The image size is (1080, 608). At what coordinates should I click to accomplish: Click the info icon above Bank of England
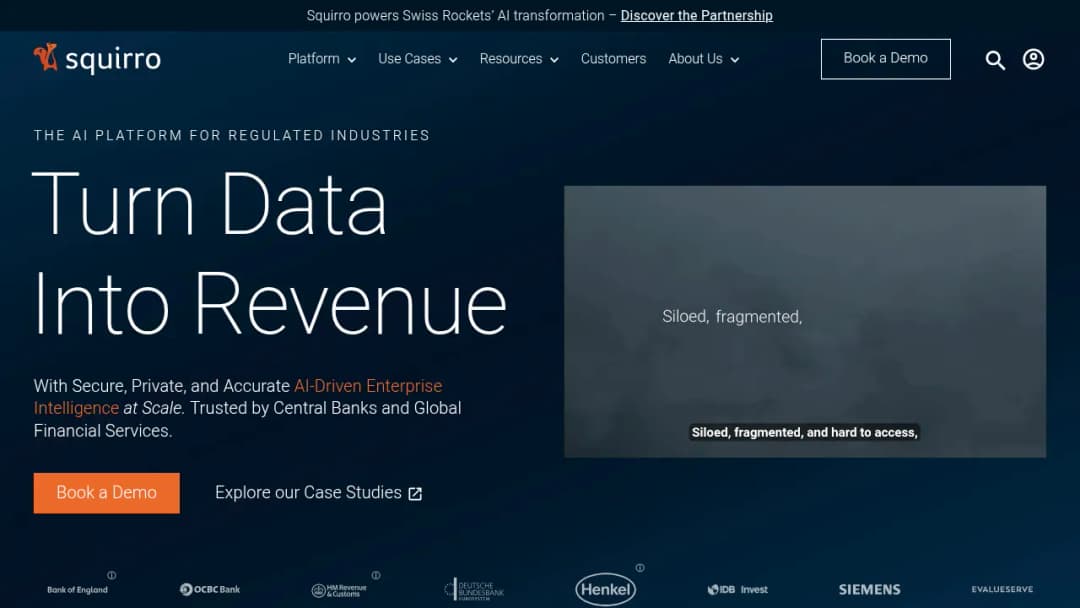tap(112, 575)
